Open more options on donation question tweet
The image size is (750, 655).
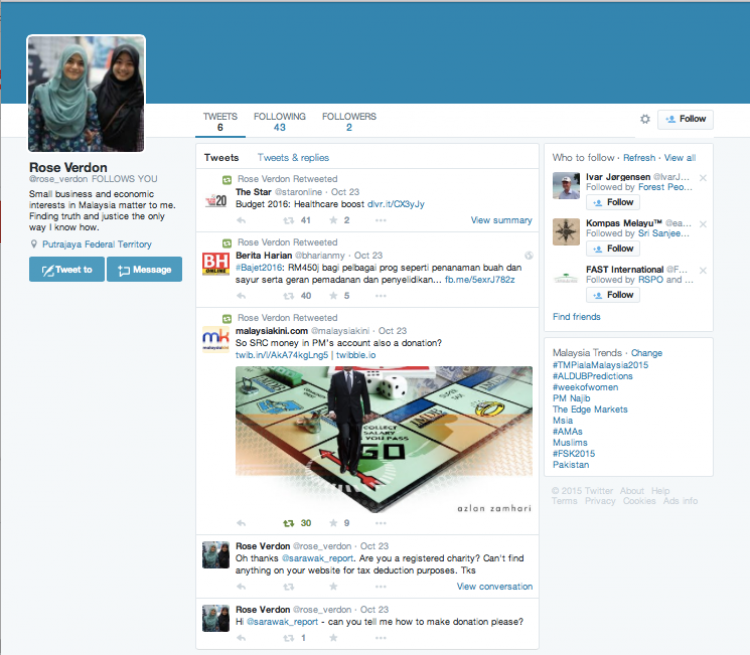pos(381,638)
